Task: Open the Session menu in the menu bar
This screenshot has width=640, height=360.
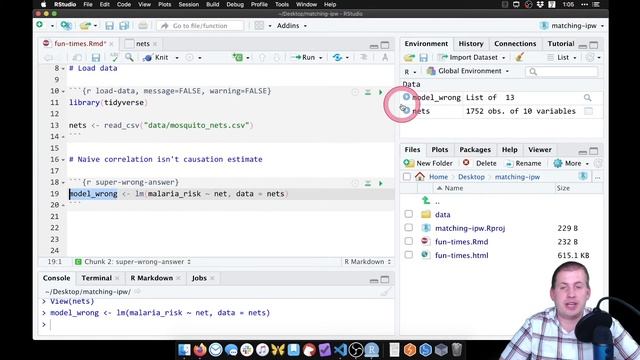Action: click(x=189, y=4)
